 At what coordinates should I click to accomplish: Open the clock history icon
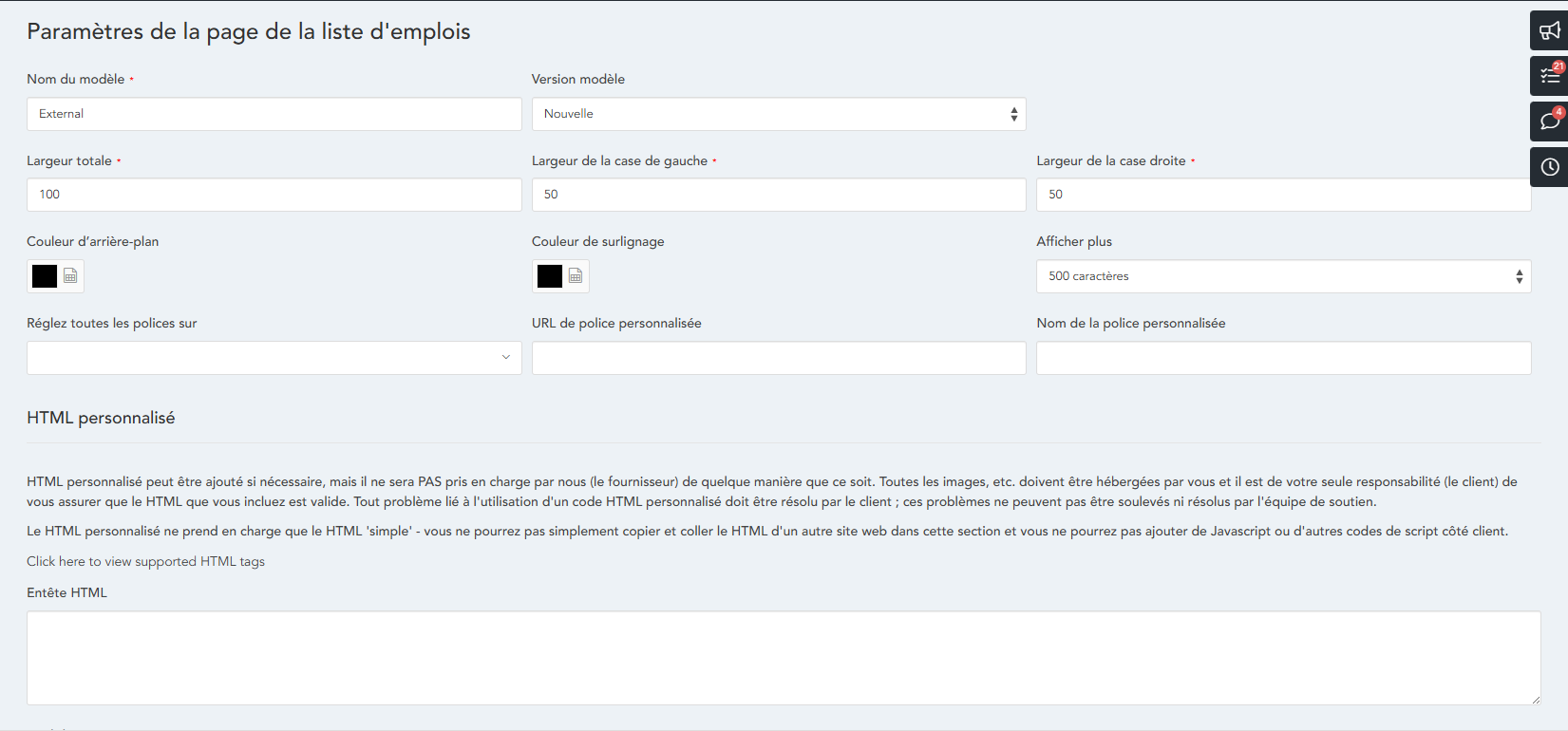click(x=1549, y=167)
